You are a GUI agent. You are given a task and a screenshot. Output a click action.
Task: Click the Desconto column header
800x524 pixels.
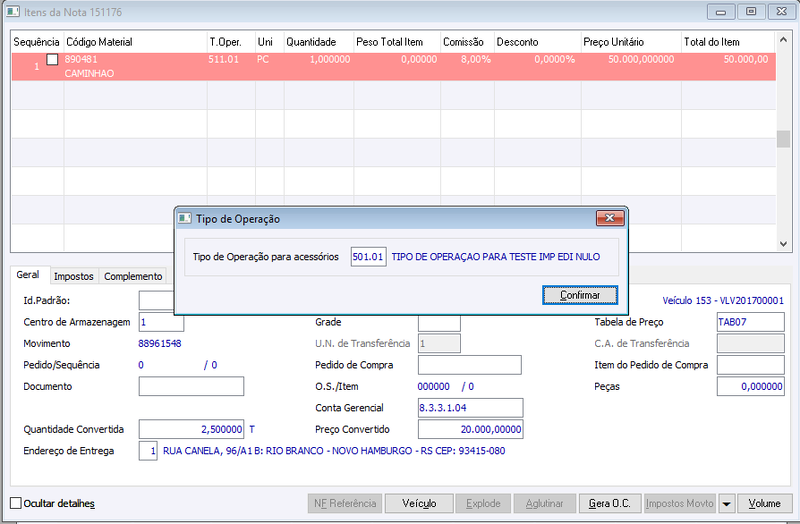[x=538, y=42]
